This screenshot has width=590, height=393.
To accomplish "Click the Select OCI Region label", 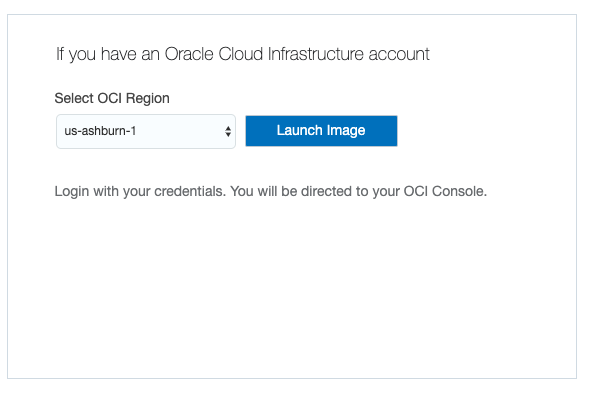I will 112,98.
